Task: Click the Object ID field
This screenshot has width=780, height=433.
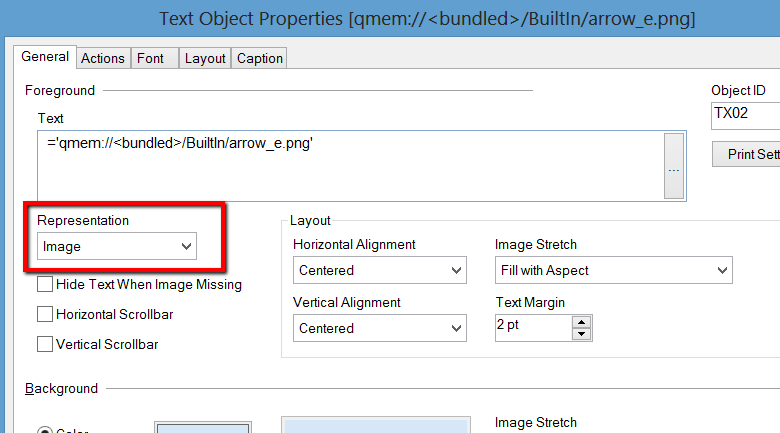Action: pyautogui.click(x=745, y=115)
